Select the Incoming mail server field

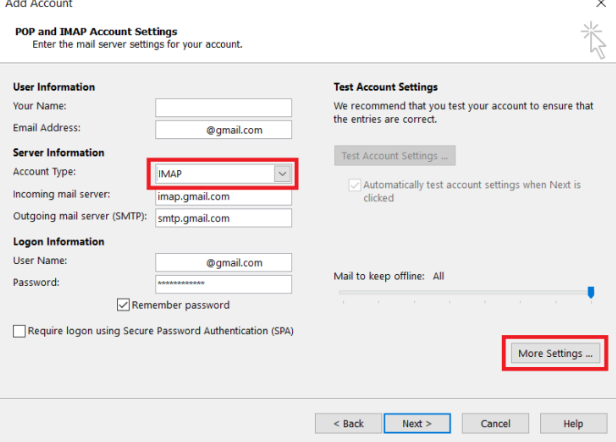click(x=223, y=197)
